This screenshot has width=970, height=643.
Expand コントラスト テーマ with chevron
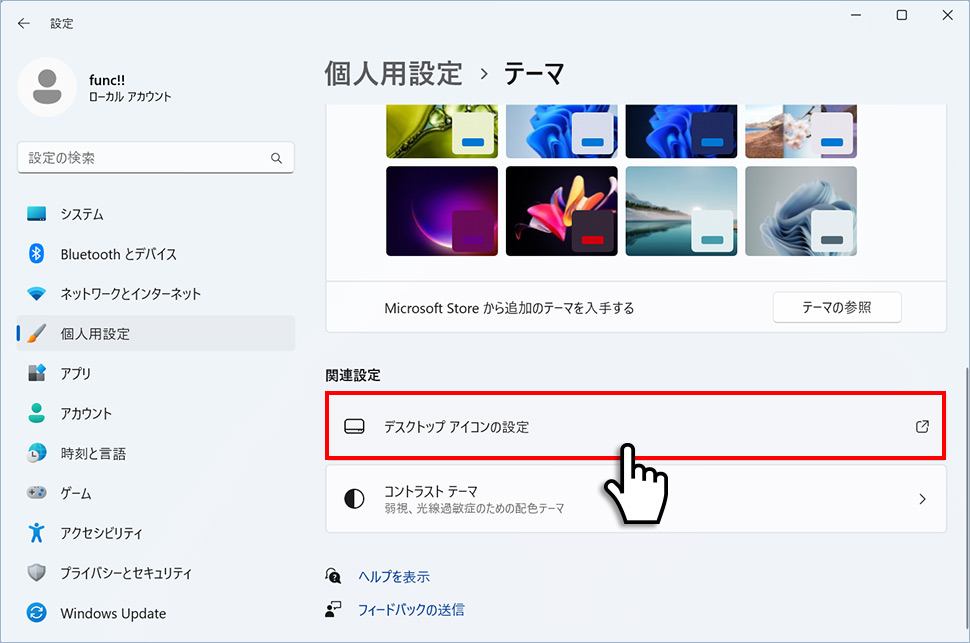(x=922, y=499)
